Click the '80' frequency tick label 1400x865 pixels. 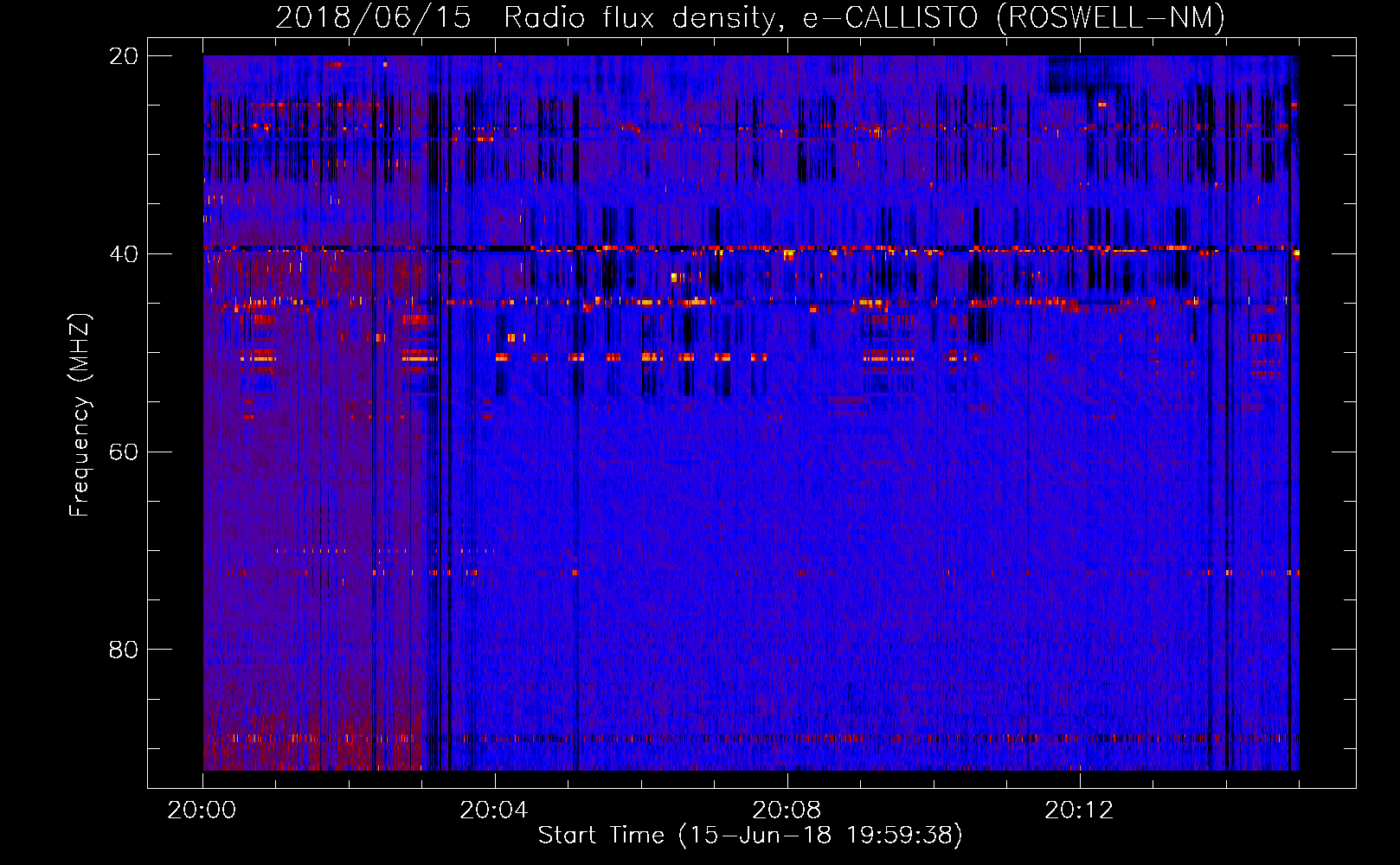click(124, 650)
